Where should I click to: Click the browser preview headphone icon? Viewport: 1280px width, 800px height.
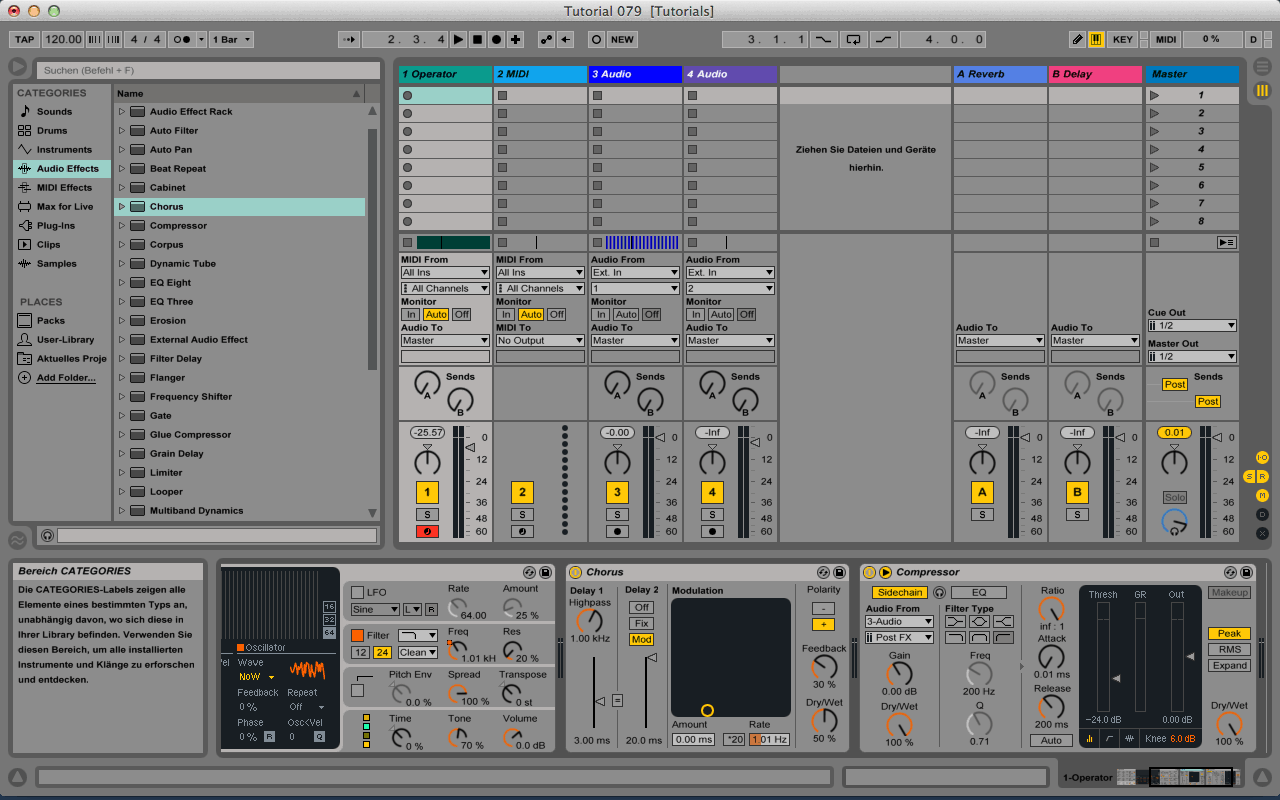47,536
